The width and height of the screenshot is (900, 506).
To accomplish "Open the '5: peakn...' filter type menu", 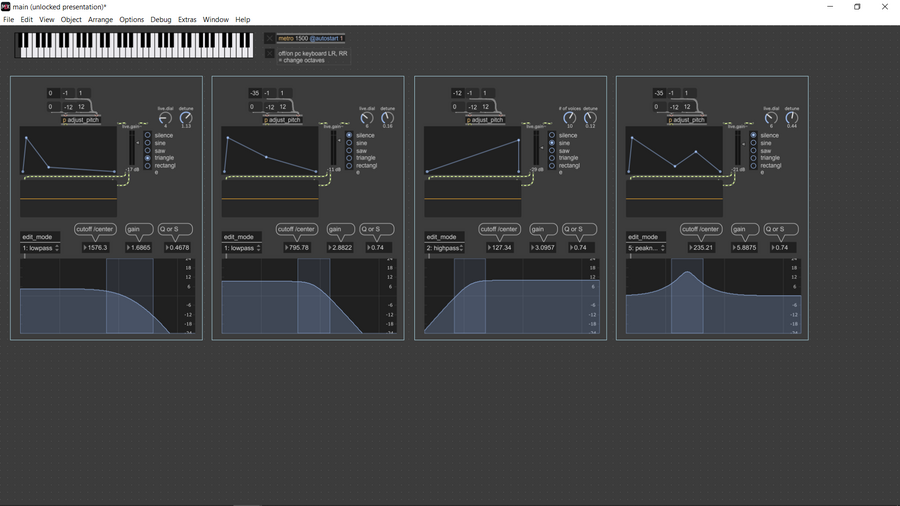I will coord(646,248).
